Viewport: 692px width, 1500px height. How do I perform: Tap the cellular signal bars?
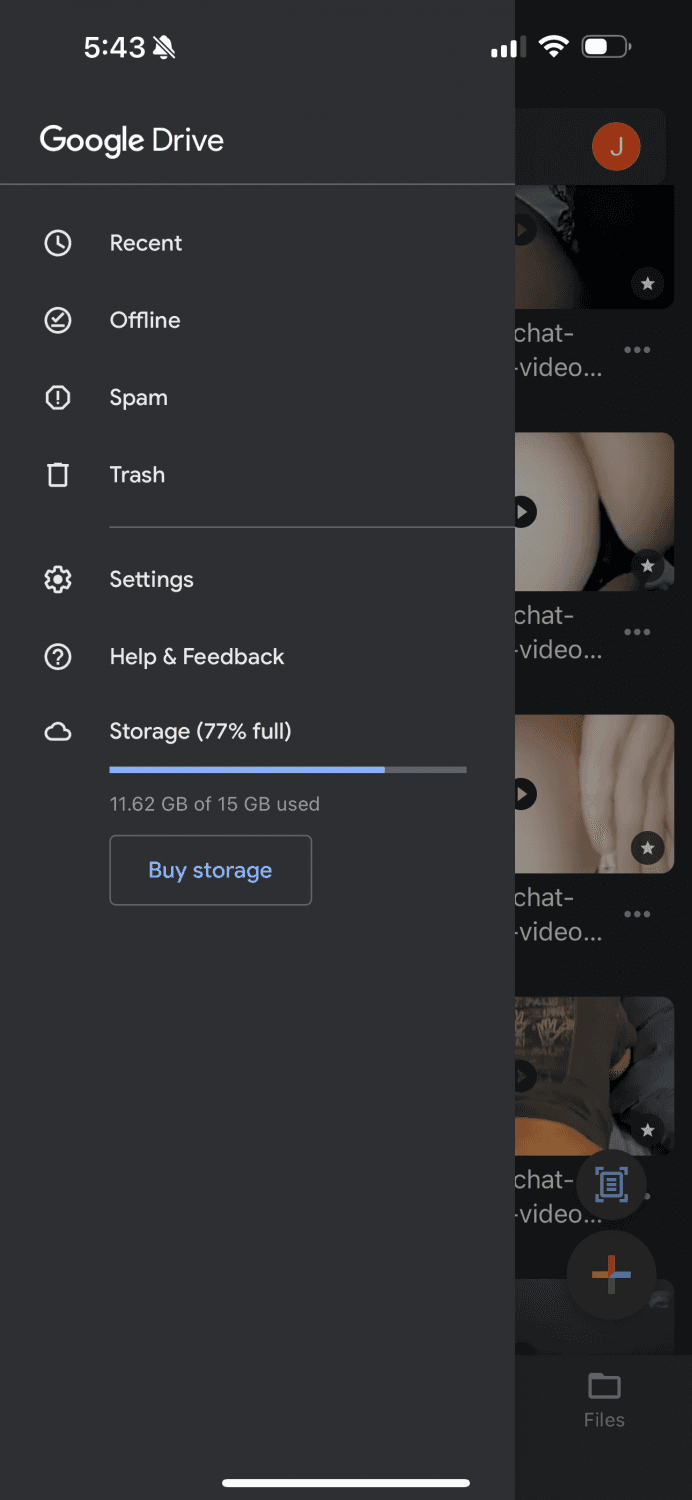[508, 48]
